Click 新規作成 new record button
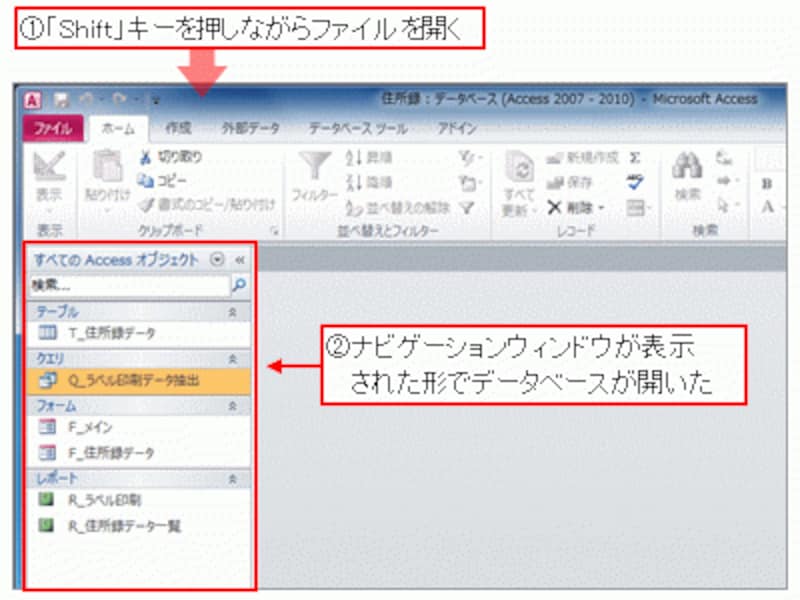 pyautogui.click(x=582, y=158)
